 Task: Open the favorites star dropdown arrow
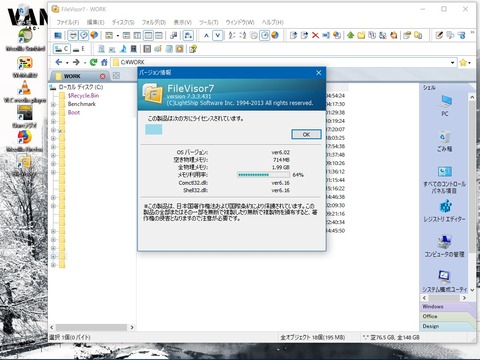[x=470, y=63]
